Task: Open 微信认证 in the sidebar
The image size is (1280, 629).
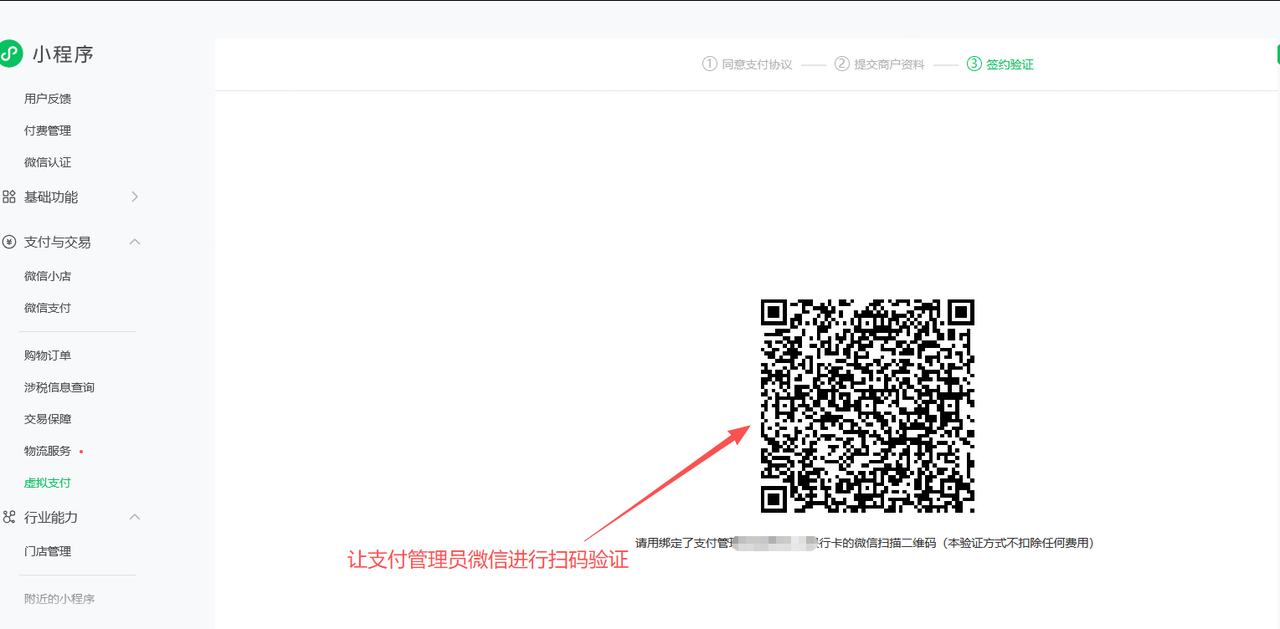Action: [x=48, y=163]
